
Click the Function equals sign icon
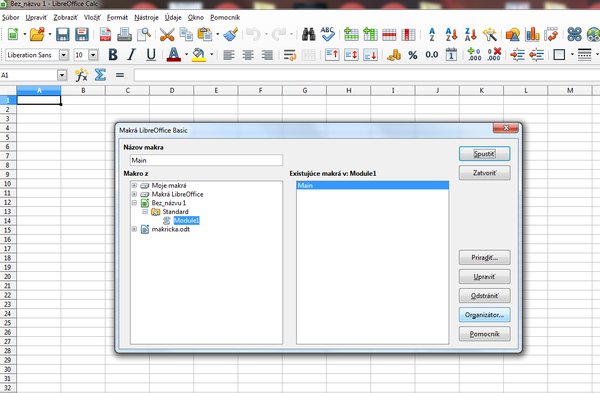point(120,75)
